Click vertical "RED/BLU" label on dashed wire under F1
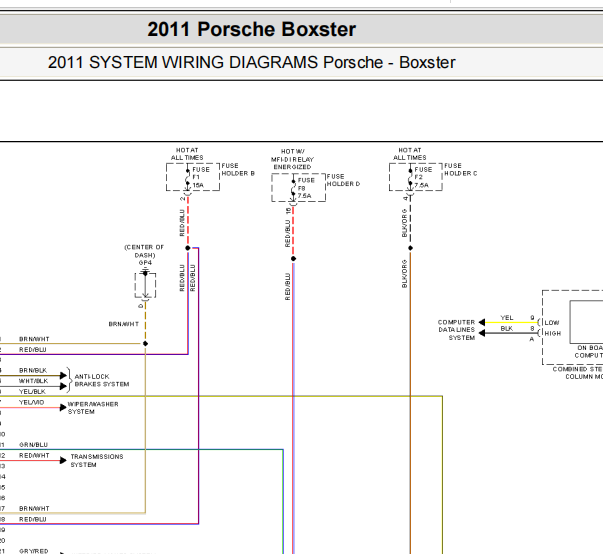The image size is (603, 554). 182,223
